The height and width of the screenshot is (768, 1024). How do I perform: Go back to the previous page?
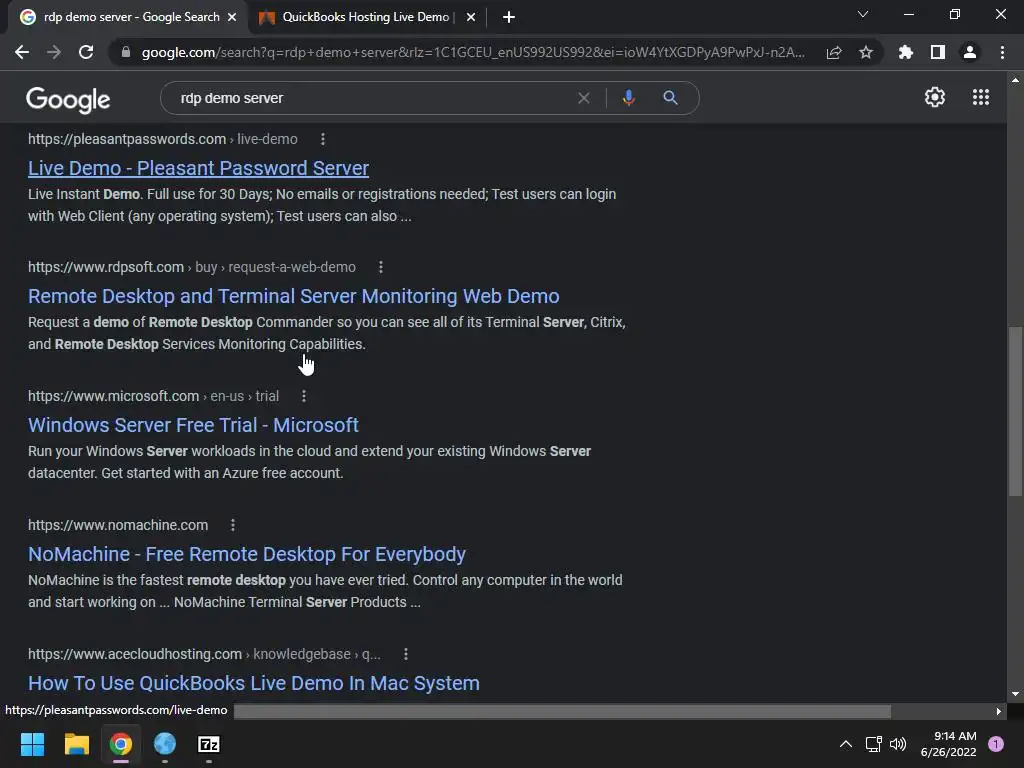tap(22, 52)
